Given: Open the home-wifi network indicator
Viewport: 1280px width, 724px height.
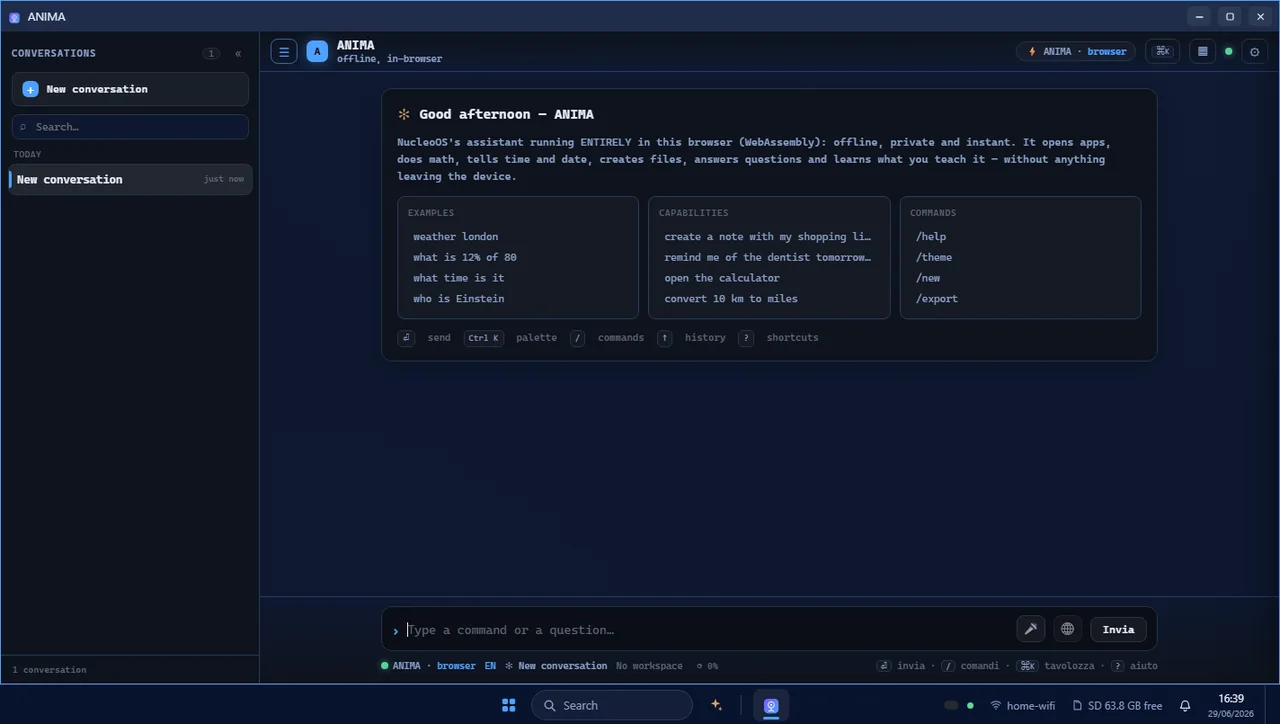Looking at the screenshot, I should click(1022, 706).
